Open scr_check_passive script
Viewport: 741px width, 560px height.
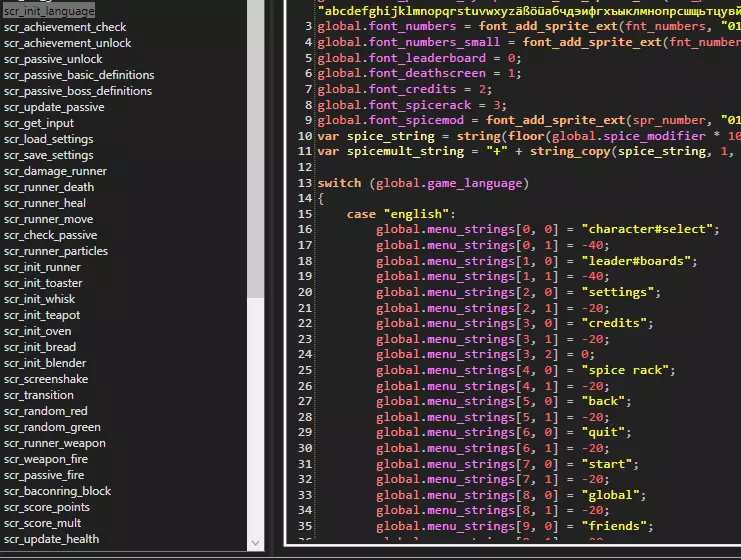51,235
